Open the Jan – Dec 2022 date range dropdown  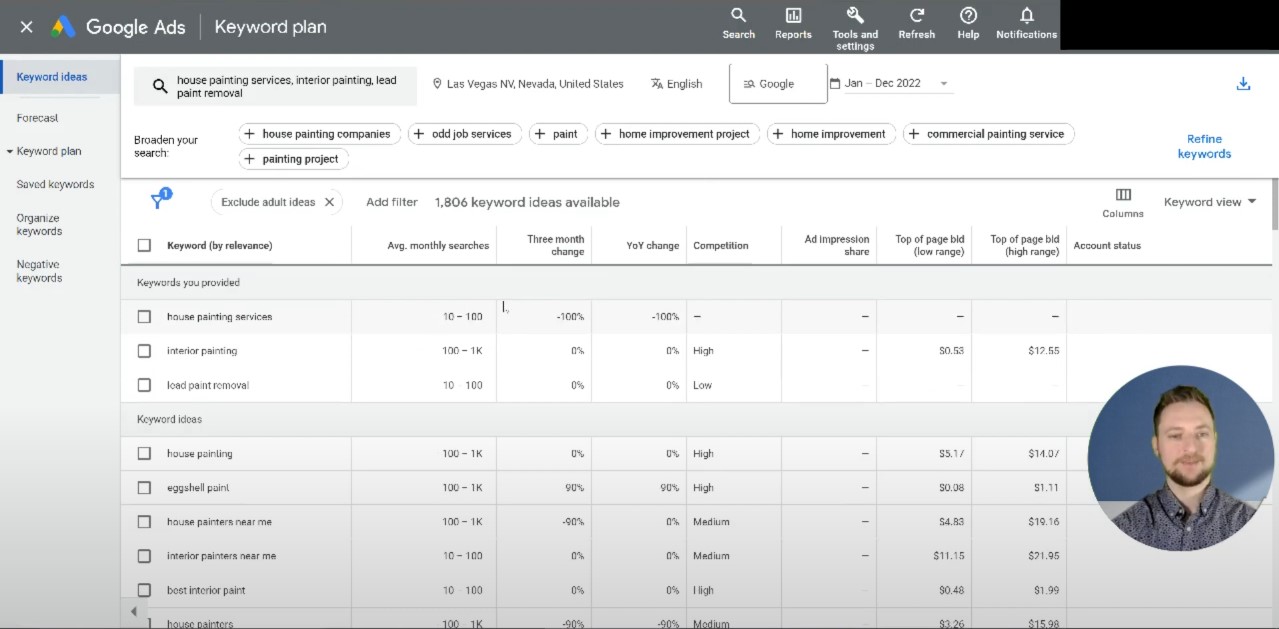(x=890, y=84)
